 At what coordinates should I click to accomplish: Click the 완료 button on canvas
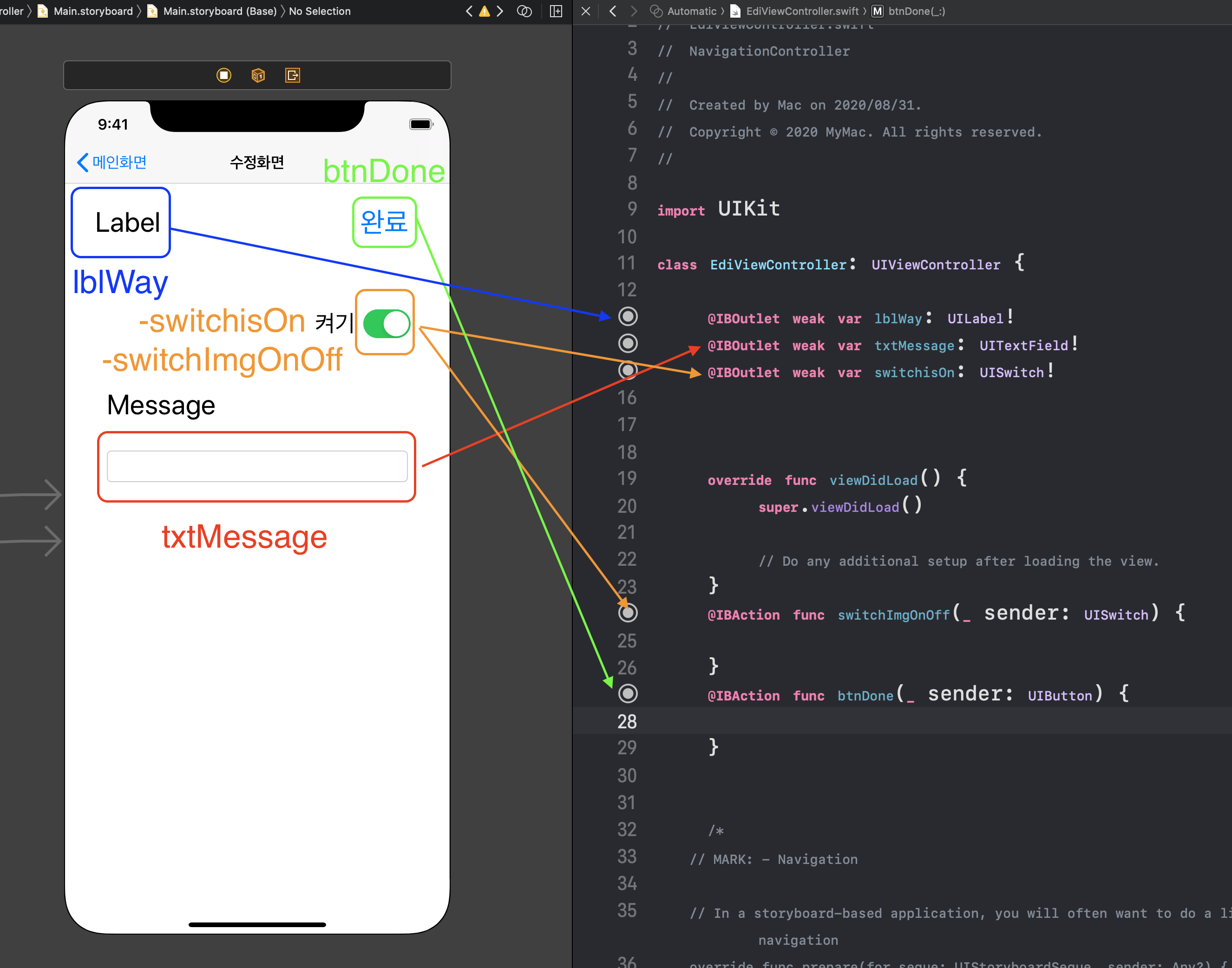tap(384, 222)
